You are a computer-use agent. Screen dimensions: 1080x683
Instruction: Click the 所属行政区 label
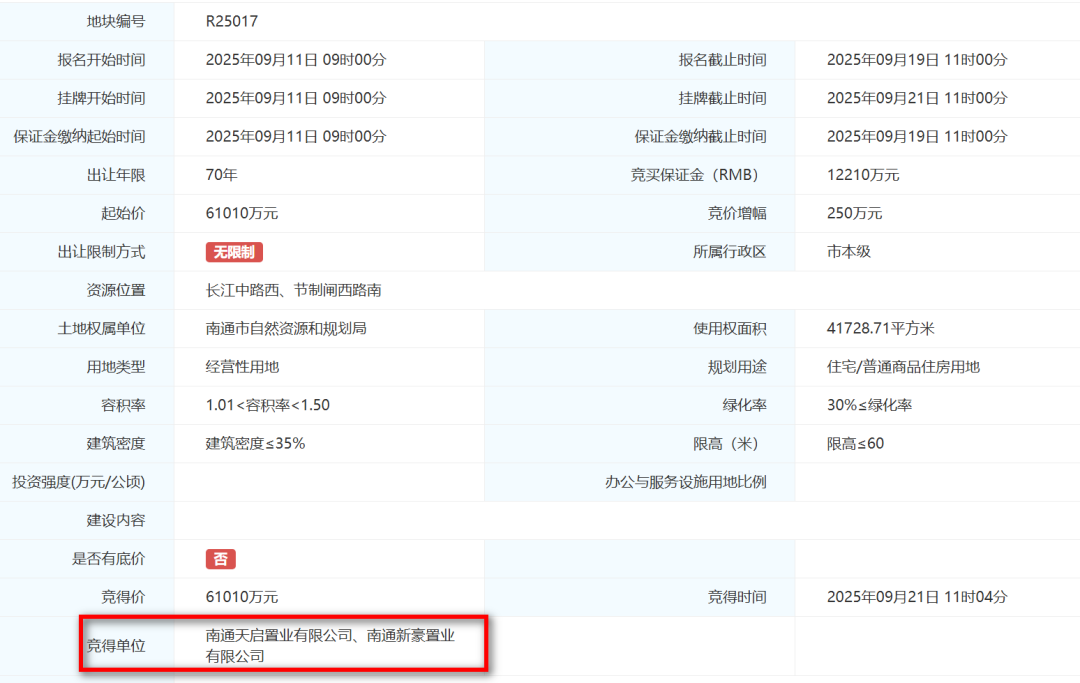[x=729, y=252]
